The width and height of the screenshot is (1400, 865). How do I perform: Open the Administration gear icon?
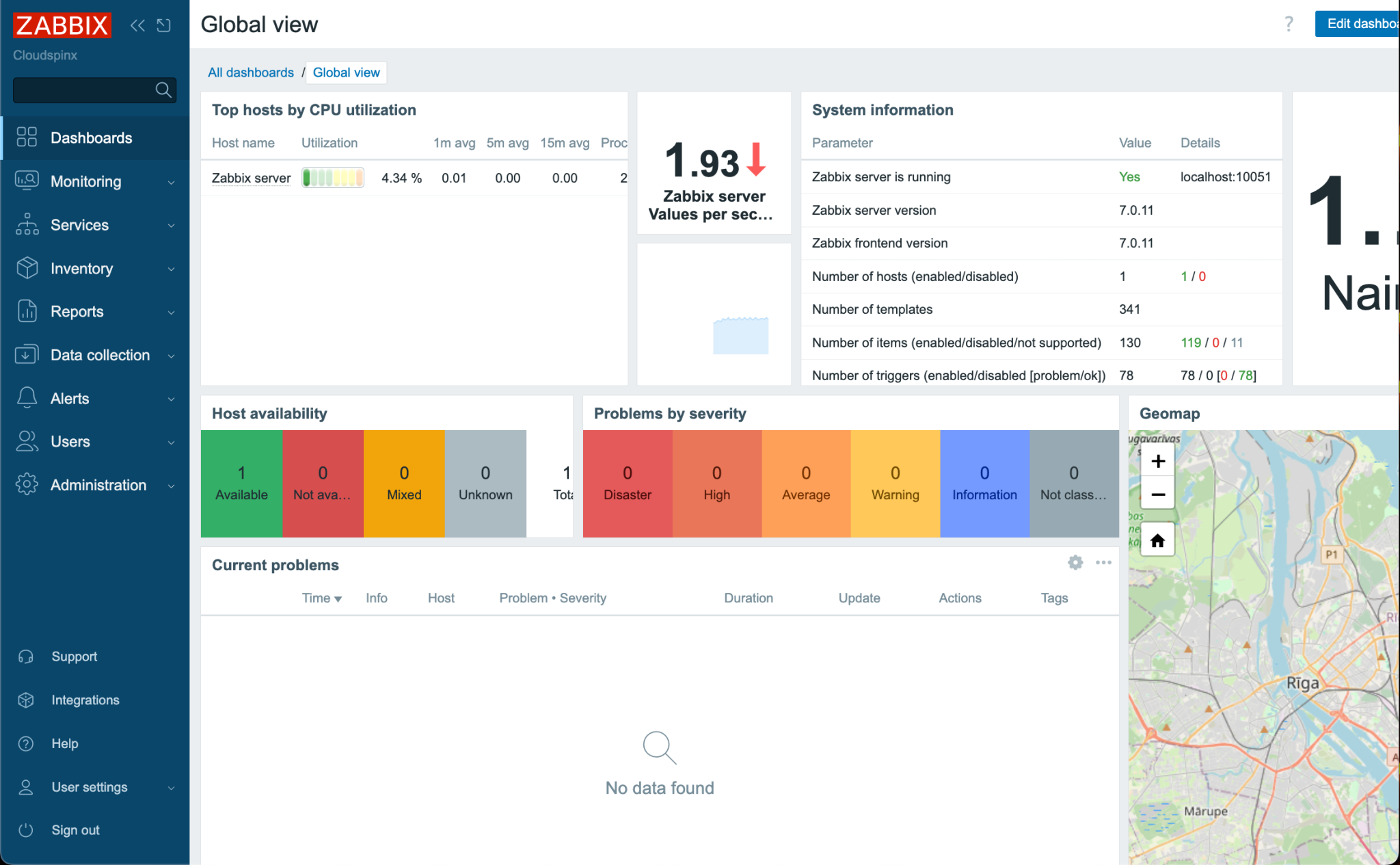[26, 485]
